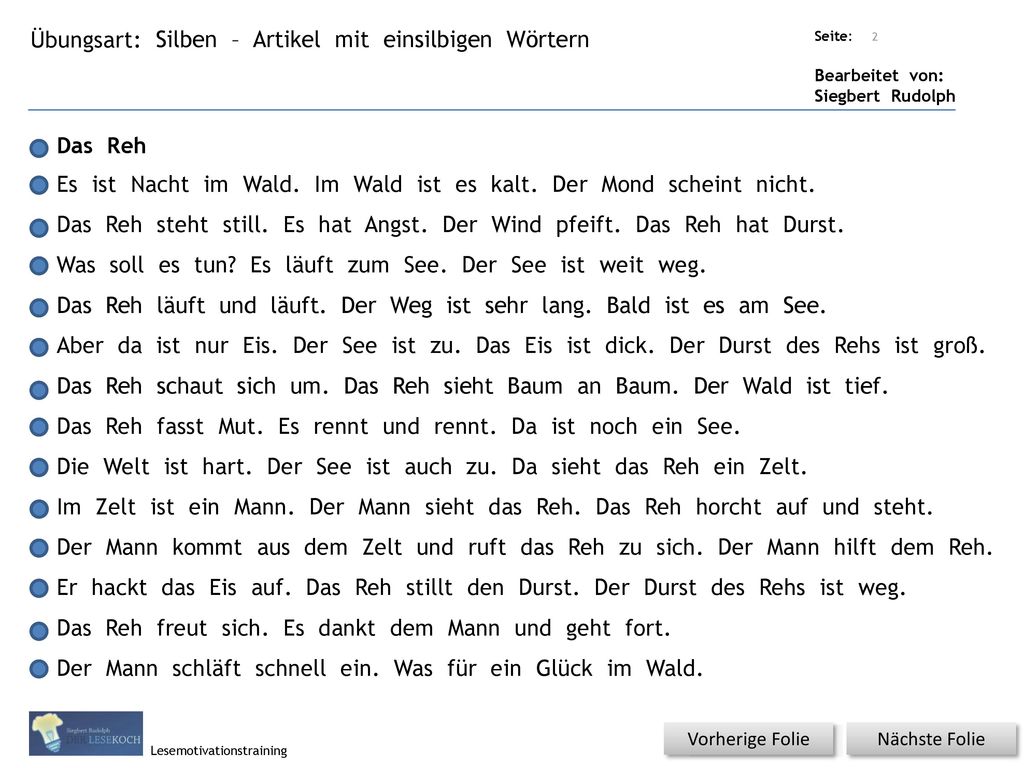Click the label 'Bearbeitet von:'
The width and height of the screenshot is (1024, 768).
878,76
